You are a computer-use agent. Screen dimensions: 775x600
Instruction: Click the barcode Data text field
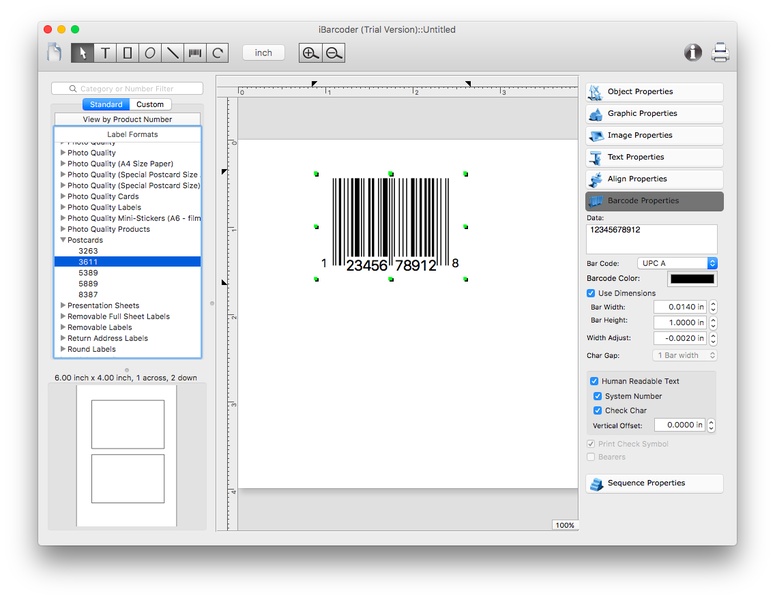click(651, 238)
